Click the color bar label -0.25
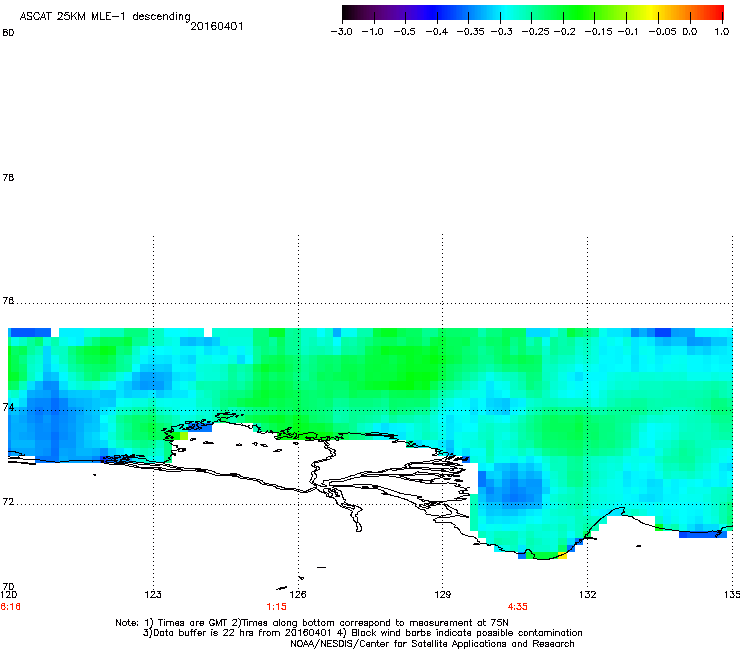The width and height of the screenshot is (740, 650). pos(536,32)
